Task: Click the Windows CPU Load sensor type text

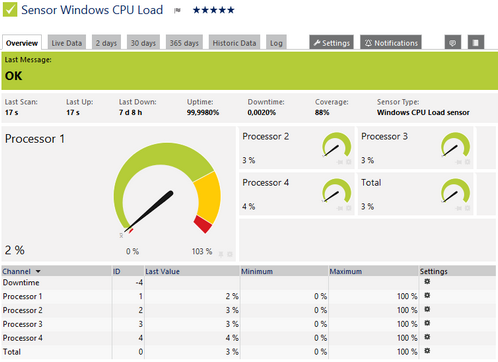Action: tap(423, 112)
